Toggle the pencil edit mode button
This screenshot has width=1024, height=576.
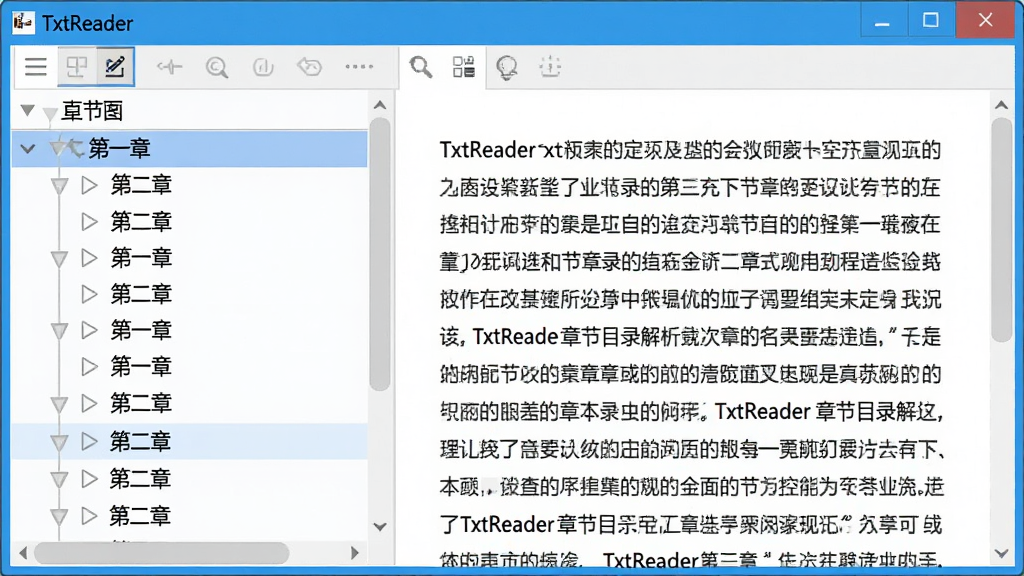[x=115, y=67]
